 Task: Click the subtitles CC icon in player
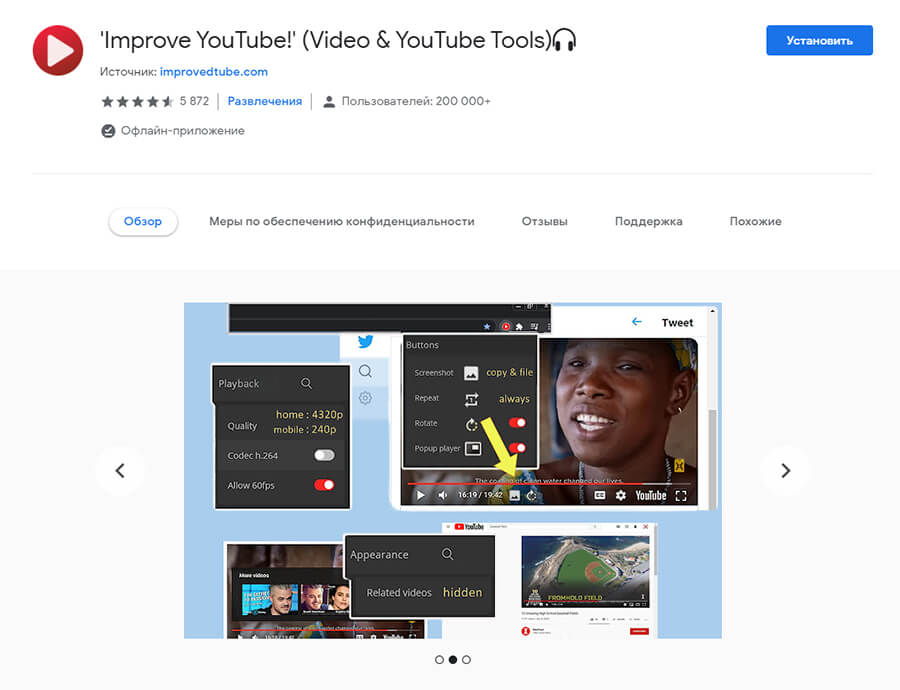(x=600, y=495)
